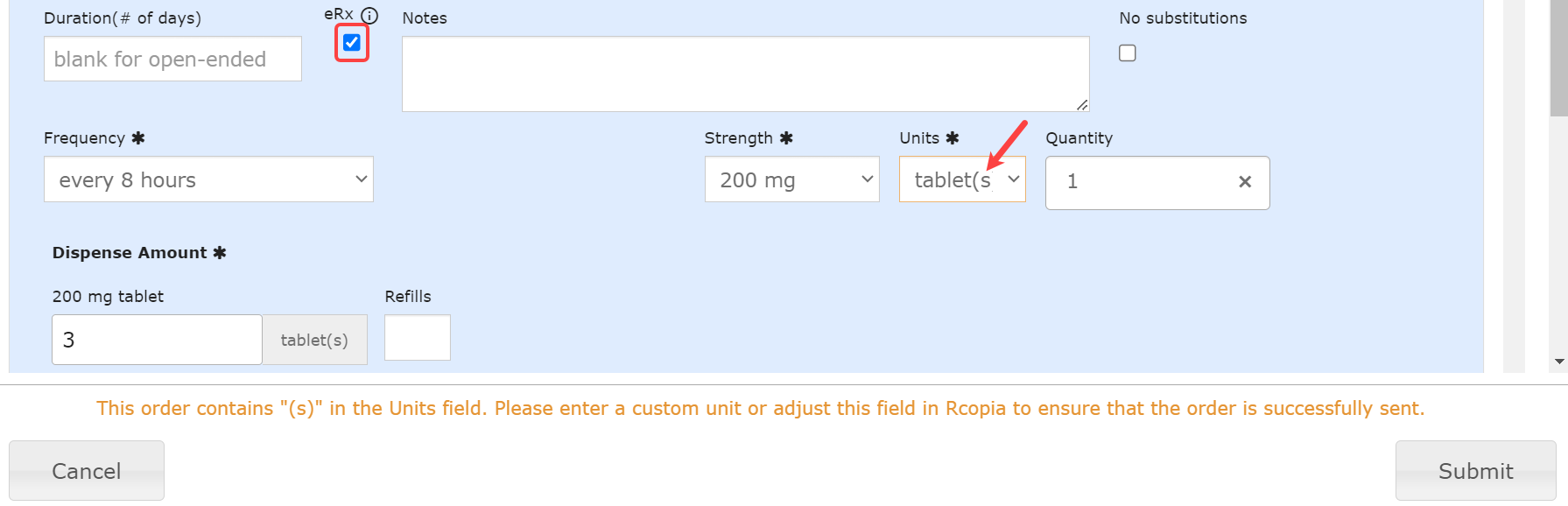The height and width of the screenshot is (506, 1568).
Task: Focus the Notes text area
Action: click(745, 74)
